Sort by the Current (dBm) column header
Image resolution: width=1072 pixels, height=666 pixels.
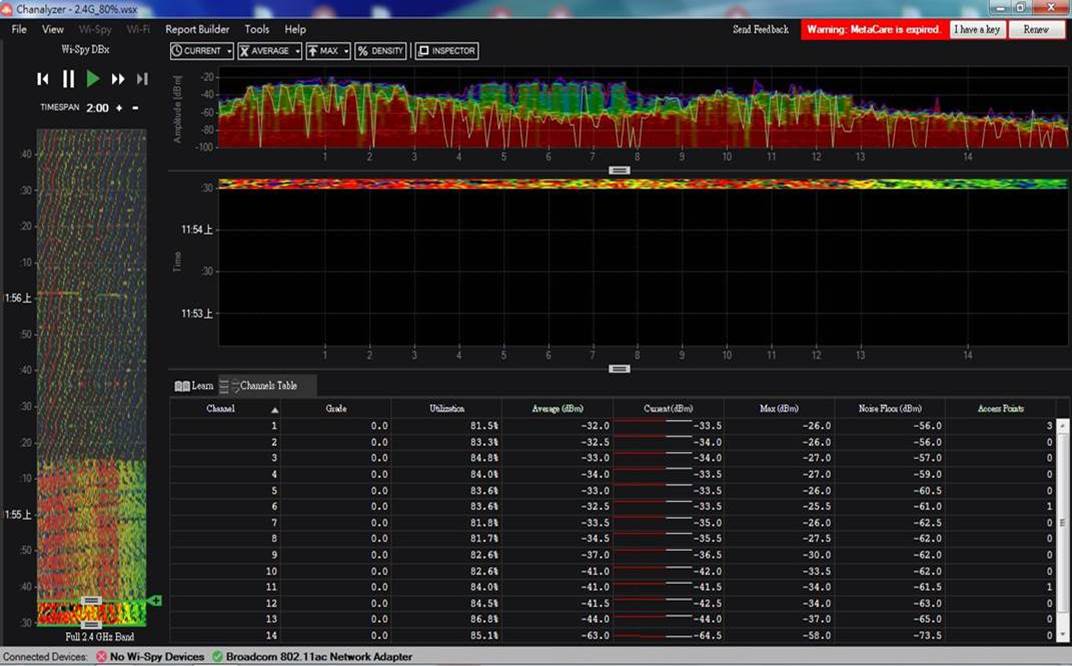point(668,409)
